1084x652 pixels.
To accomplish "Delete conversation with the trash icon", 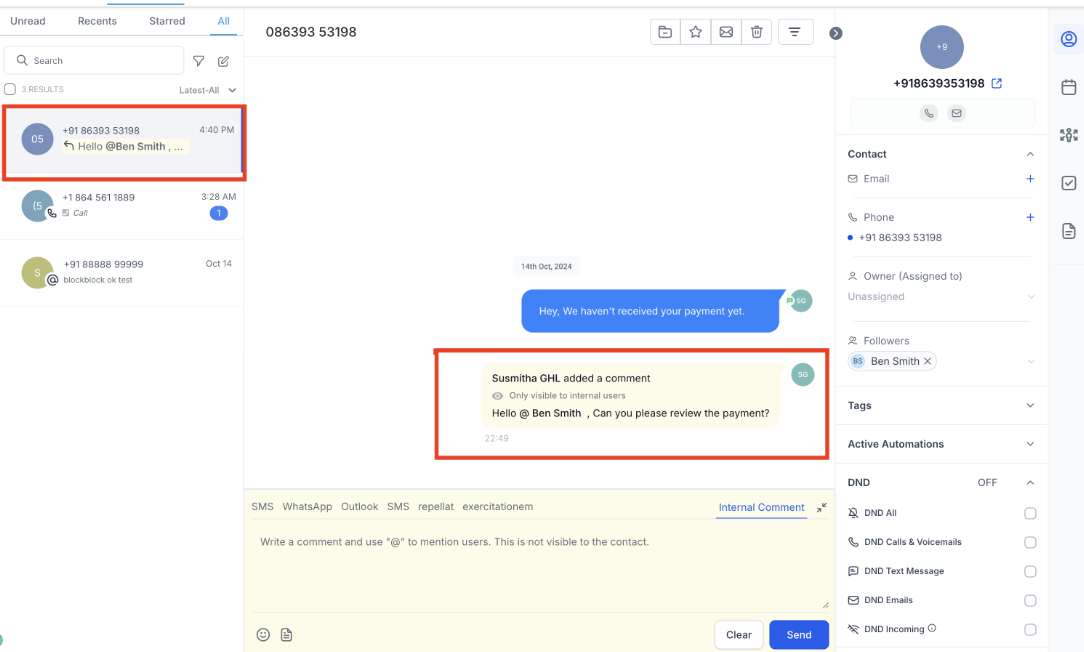I will click(x=757, y=33).
